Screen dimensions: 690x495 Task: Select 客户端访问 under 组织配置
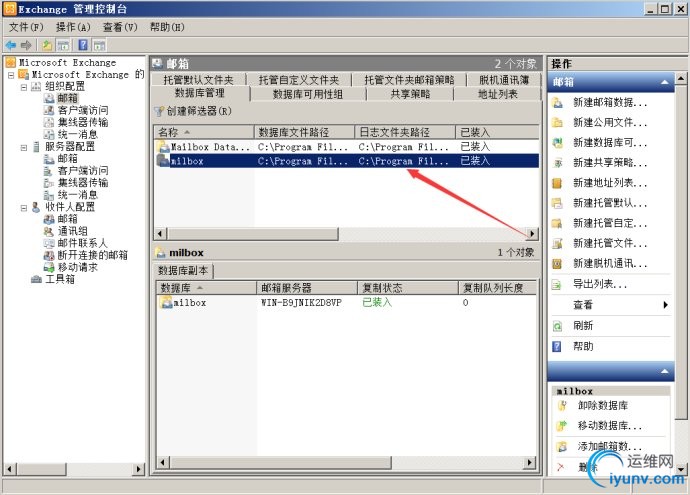click(x=83, y=110)
